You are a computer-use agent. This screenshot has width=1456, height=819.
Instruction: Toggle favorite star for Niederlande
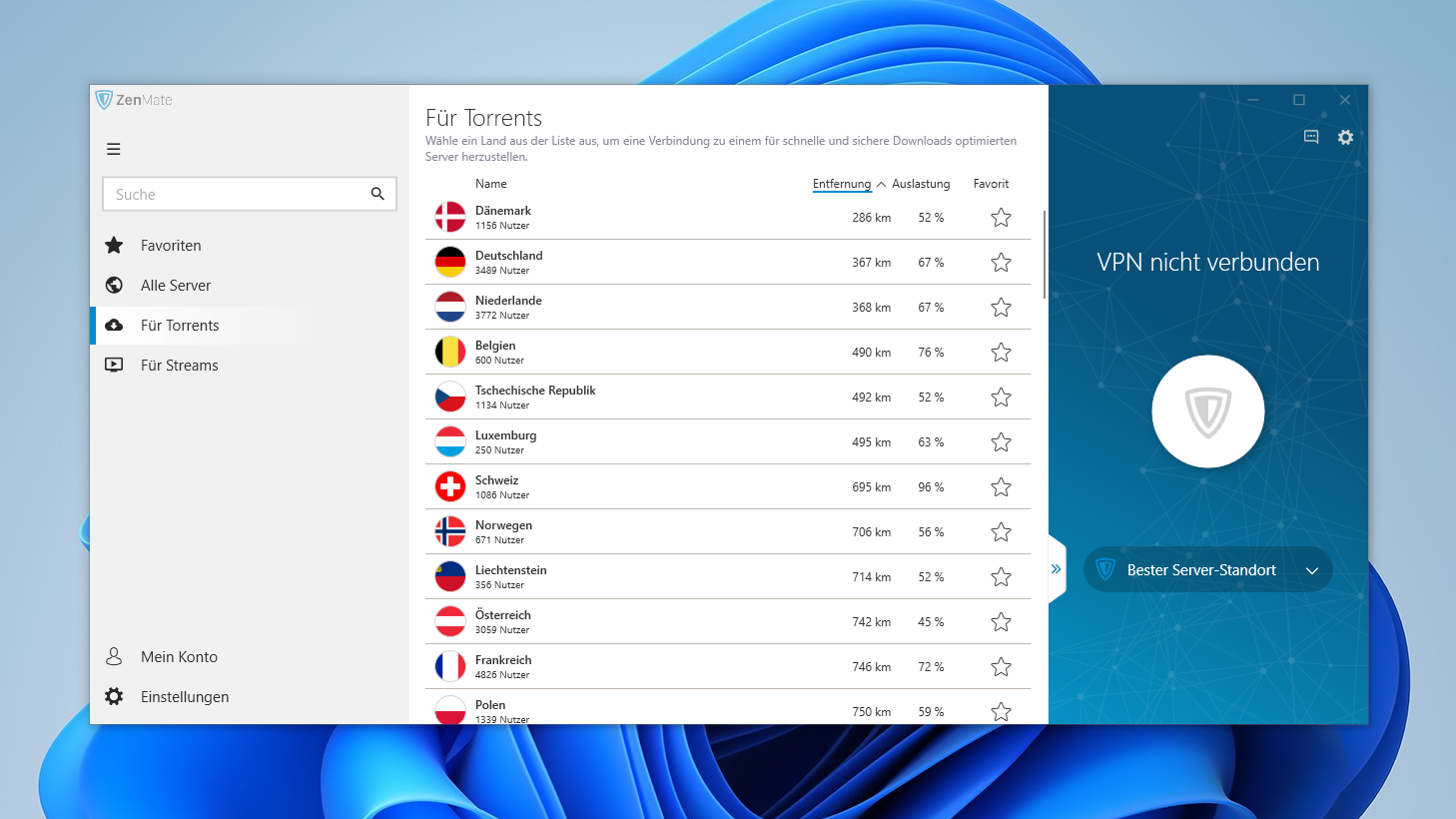click(1001, 307)
